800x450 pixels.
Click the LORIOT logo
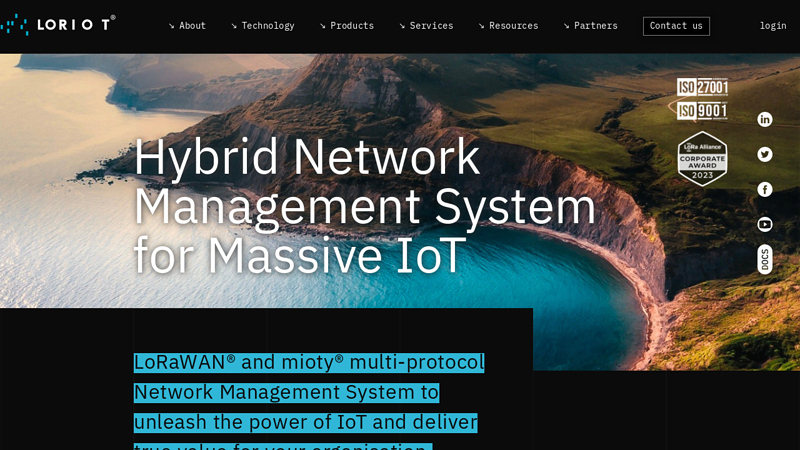point(57,24)
